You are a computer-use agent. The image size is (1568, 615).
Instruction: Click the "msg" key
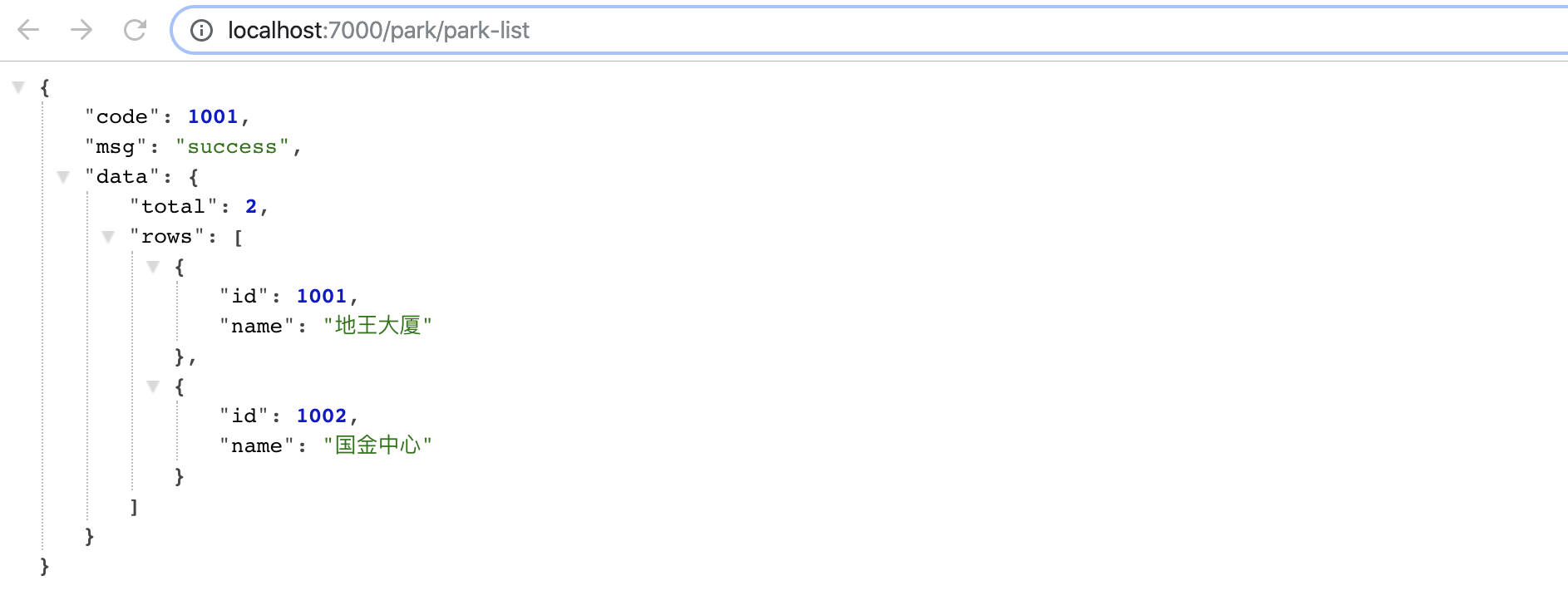pos(116,147)
